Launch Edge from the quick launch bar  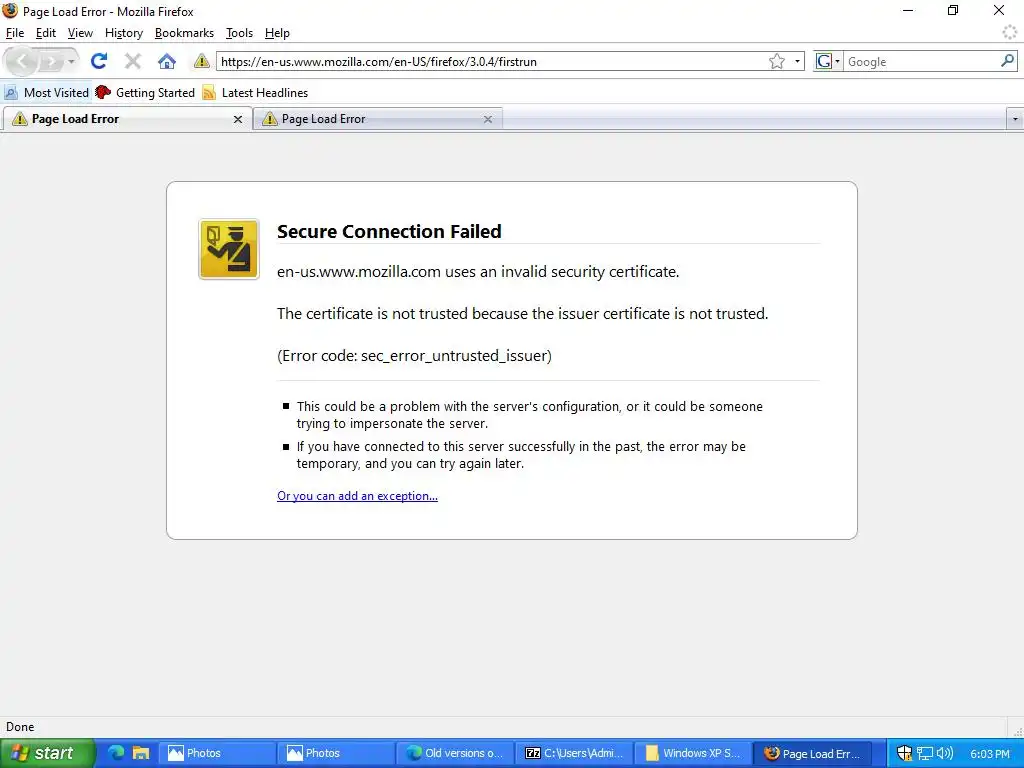pos(116,753)
